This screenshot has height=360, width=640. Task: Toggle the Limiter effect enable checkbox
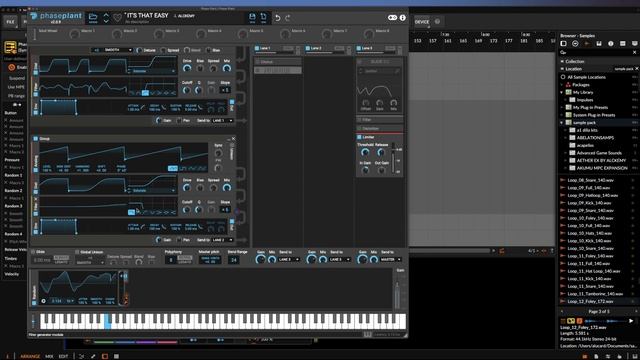coord(360,137)
